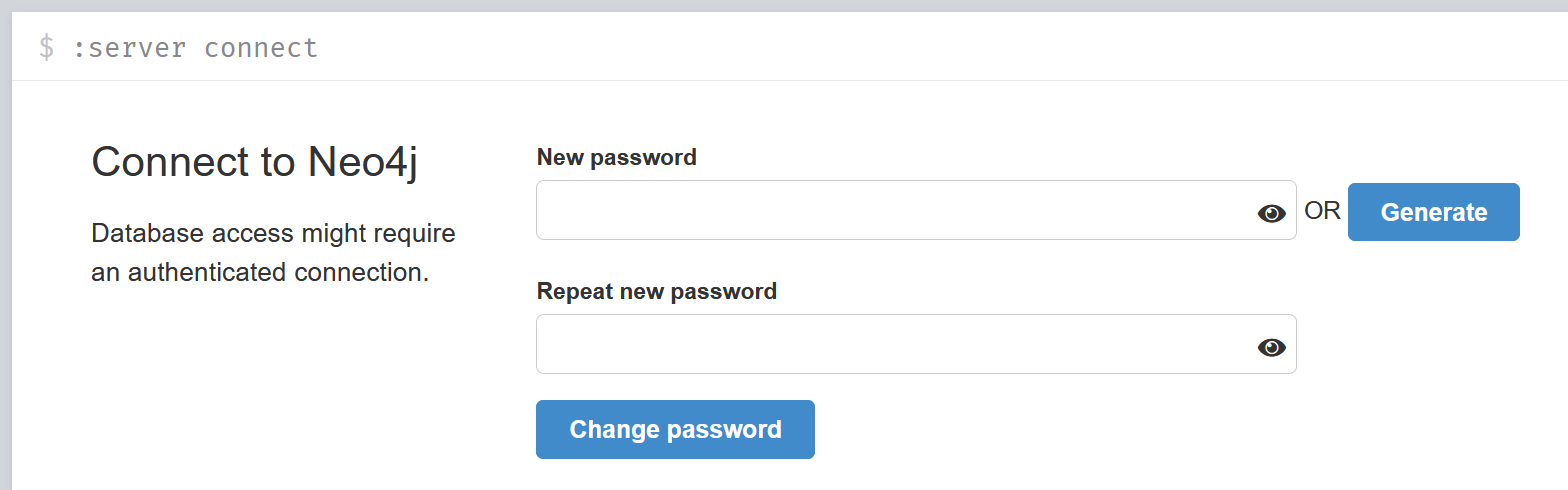Viewport: 1568px width, 490px height.
Task: Click the $ prompt symbol in the command bar
Action: pyautogui.click(x=46, y=47)
